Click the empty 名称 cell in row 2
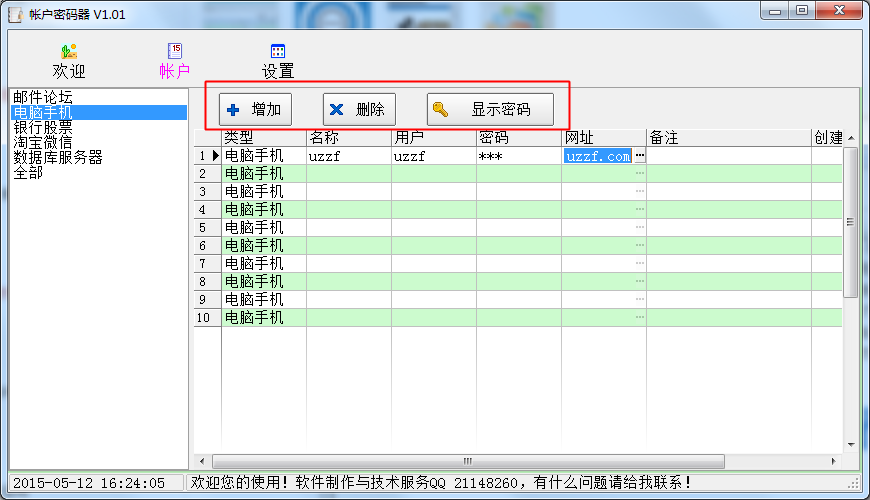Image resolution: width=870 pixels, height=500 pixels. click(x=349, y=174)
